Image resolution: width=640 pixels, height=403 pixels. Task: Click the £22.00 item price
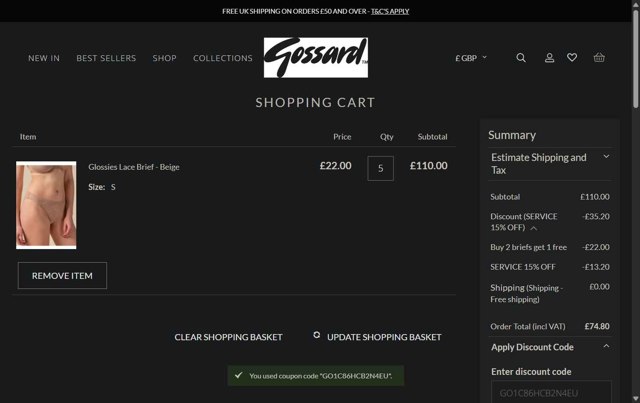336,166
